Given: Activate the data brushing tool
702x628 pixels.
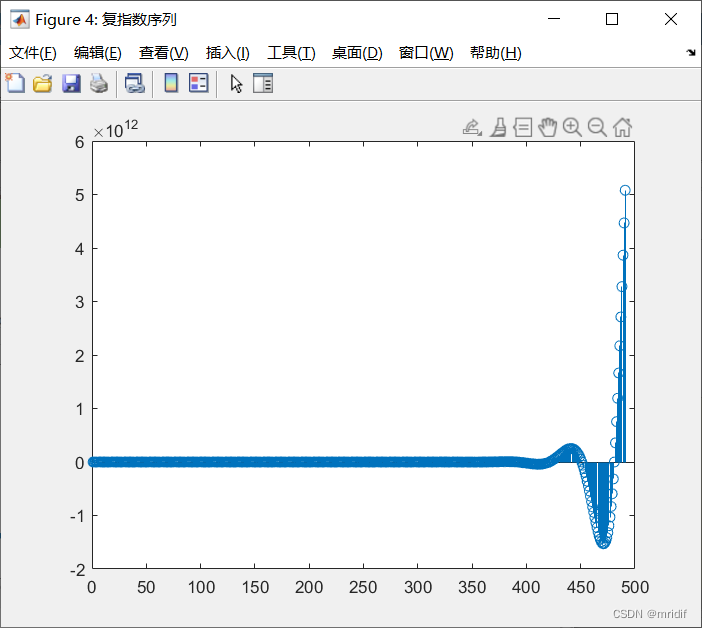Looking at the screenshot, I should click(498, 128).
